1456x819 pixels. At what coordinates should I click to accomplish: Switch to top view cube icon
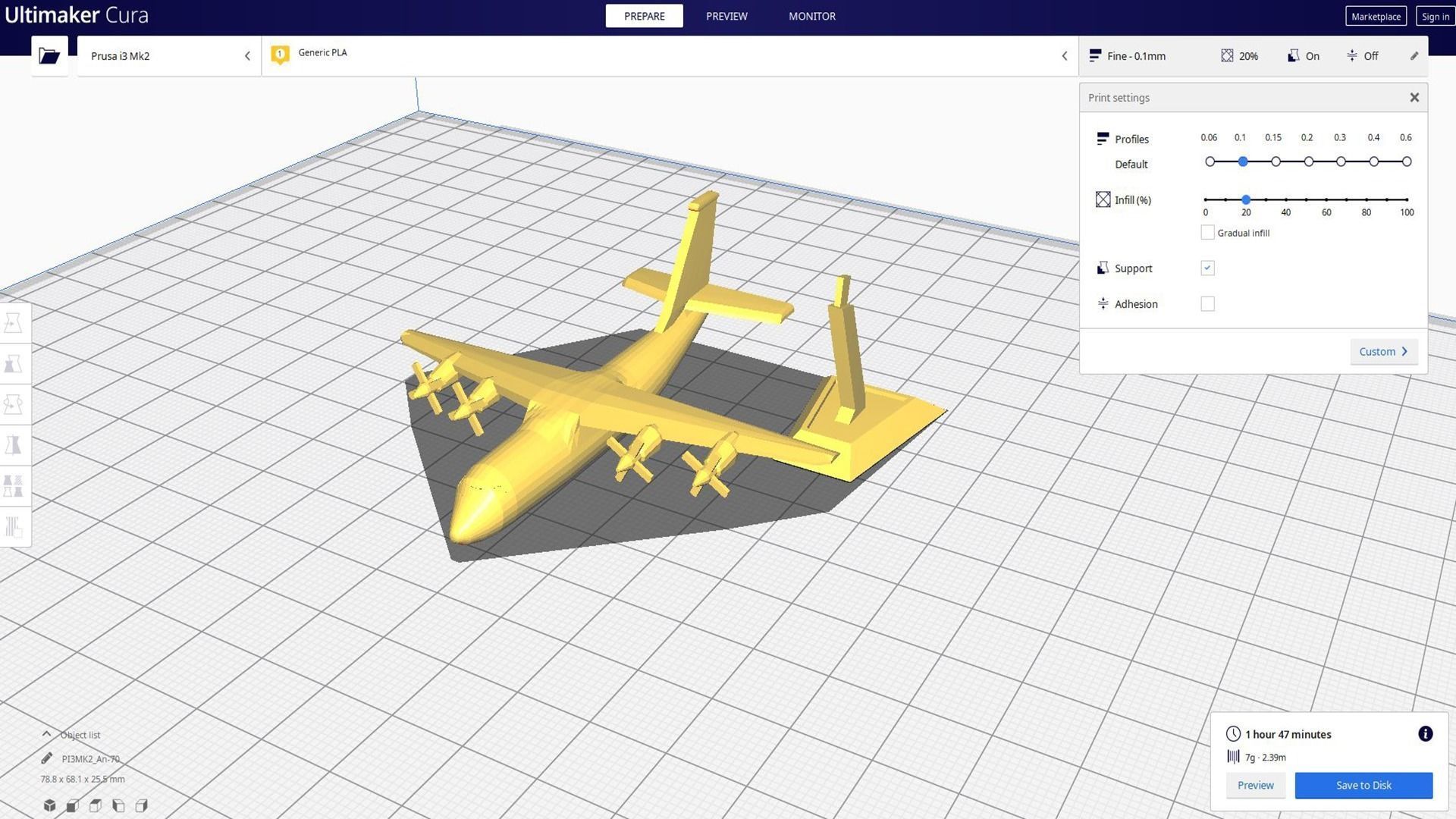click(x=96, y=805)
